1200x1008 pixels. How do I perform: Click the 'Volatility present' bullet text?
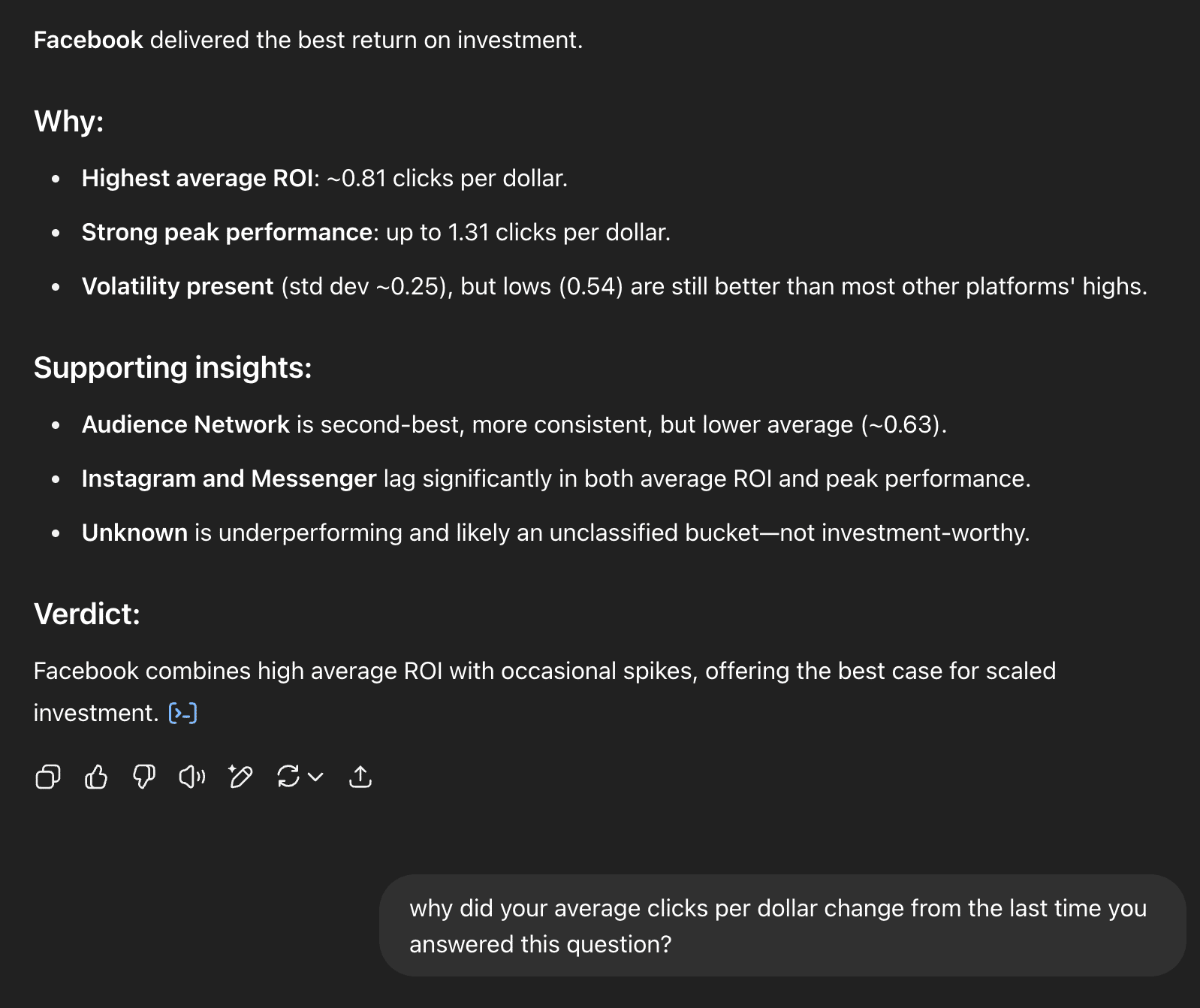click(x=177, y=286)
